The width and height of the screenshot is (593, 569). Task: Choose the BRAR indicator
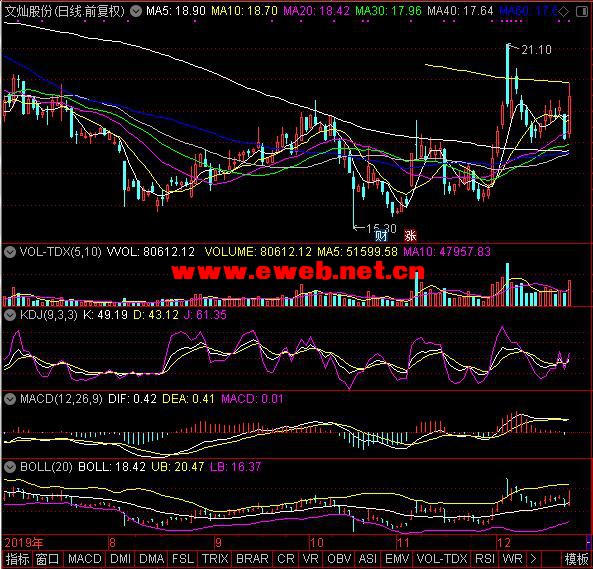click(252, 559)
